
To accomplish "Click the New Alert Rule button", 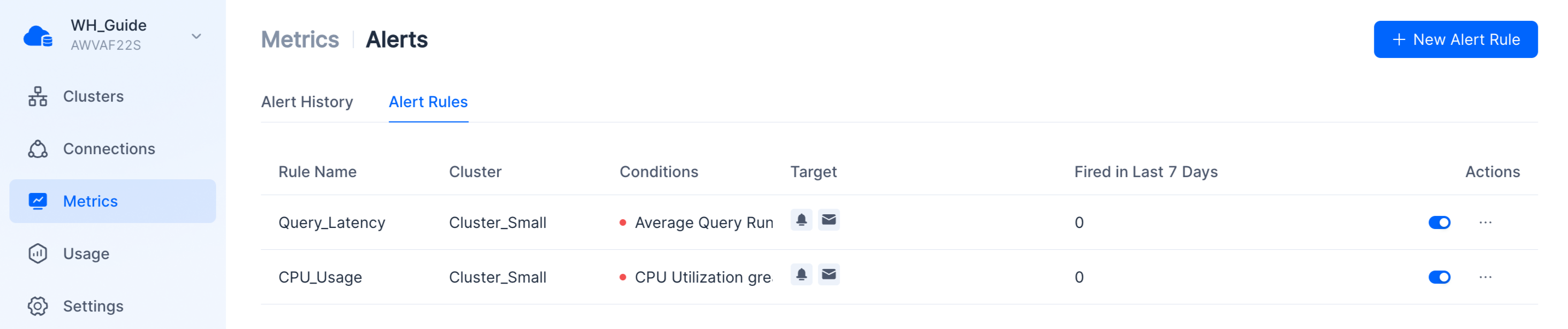I will tap(1455, 39).
